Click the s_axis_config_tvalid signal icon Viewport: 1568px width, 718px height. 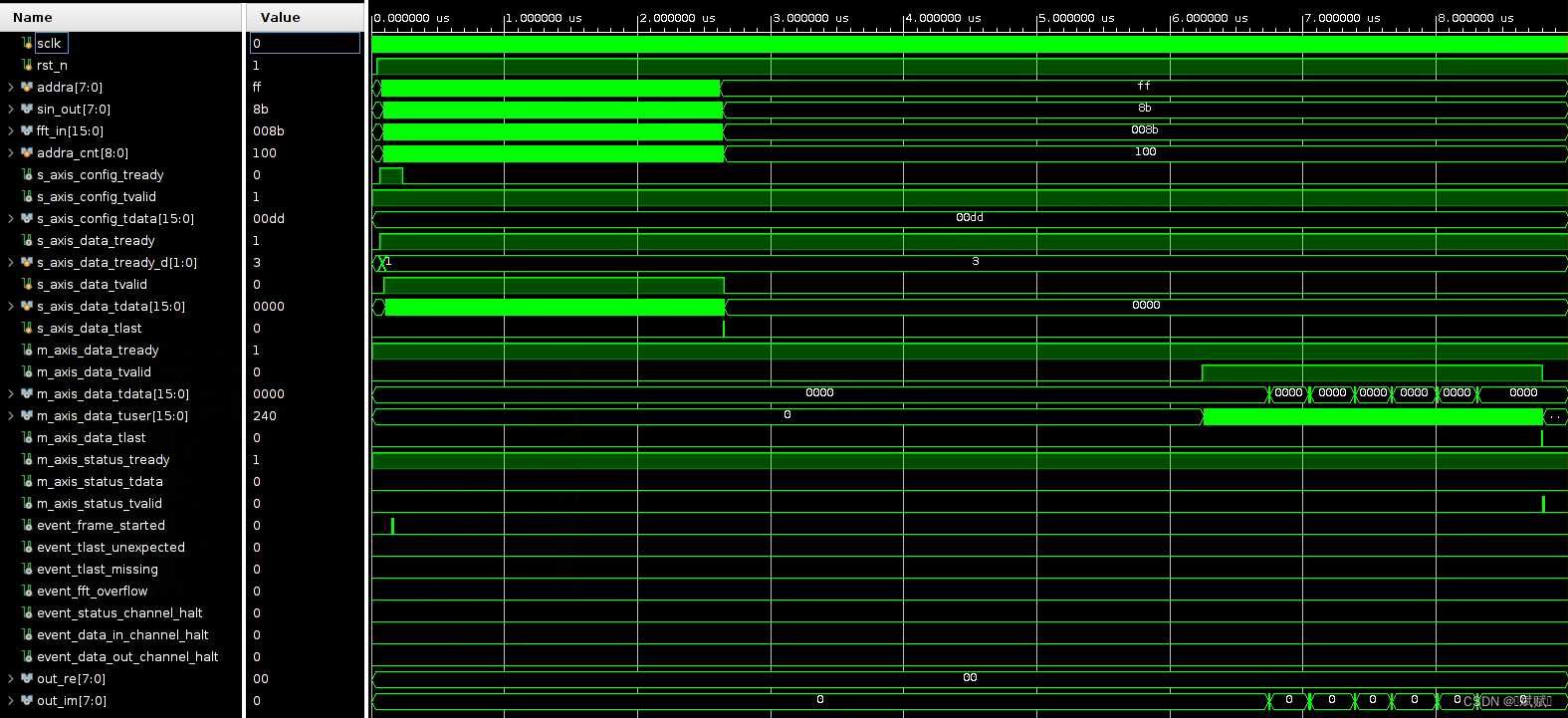click(x=28, y=196)
